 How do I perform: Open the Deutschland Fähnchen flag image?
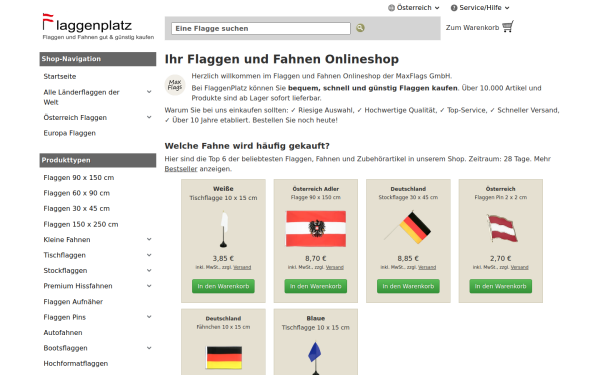click(x=224, y=357)
